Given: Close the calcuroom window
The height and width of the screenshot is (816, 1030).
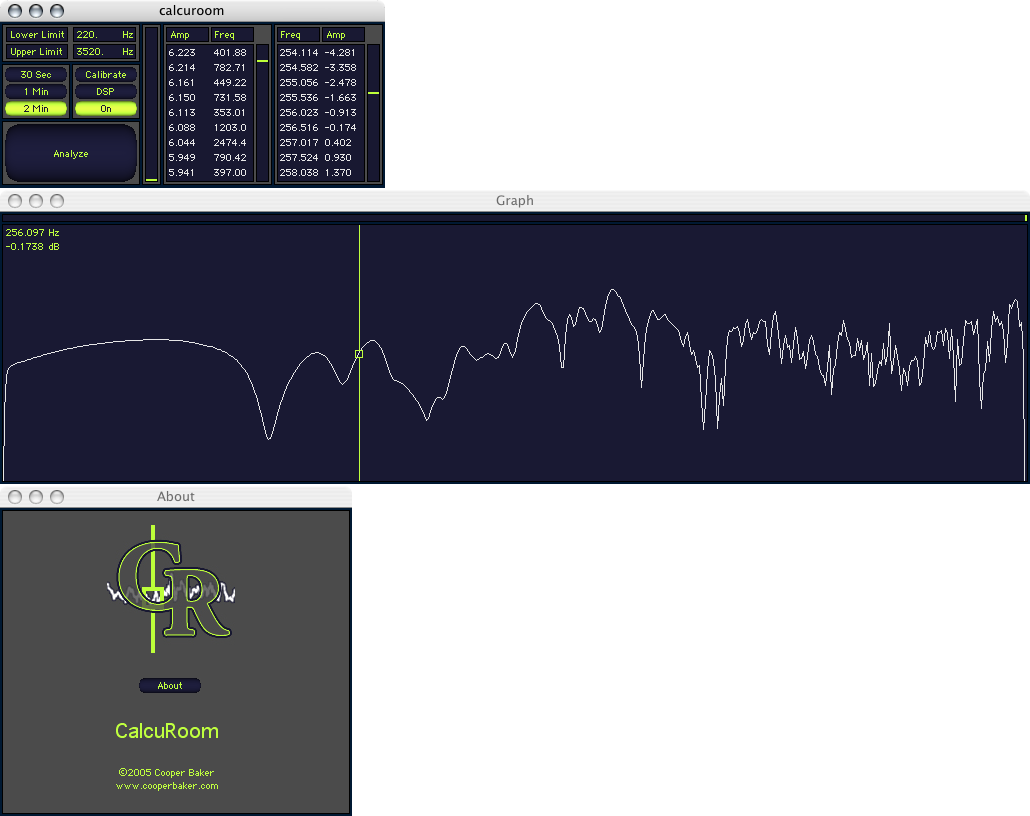Looking at the screenshot, I should (14, 11).
